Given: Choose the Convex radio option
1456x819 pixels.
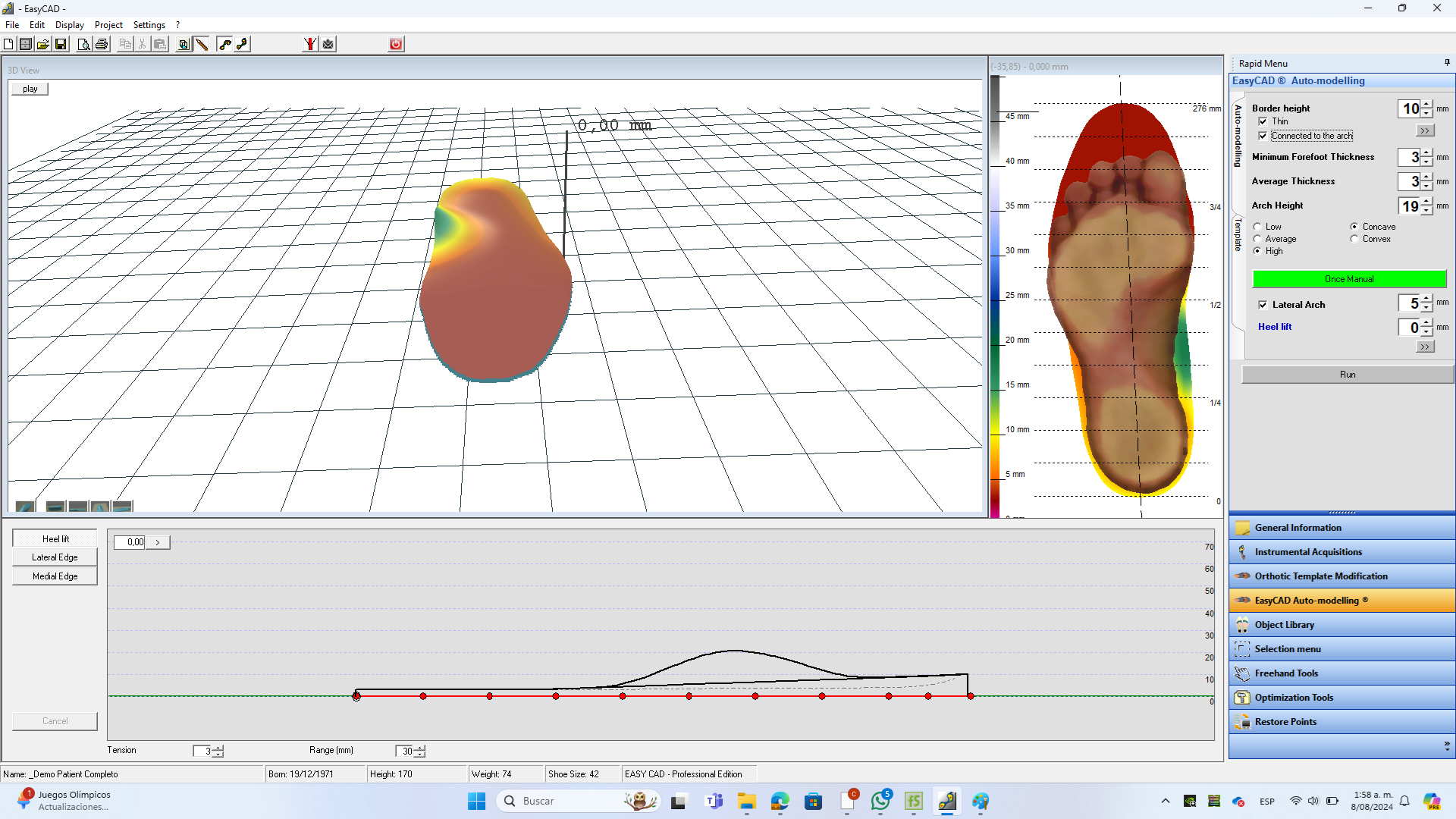Looking at the screenshot, I should (x=1354, y=239).
